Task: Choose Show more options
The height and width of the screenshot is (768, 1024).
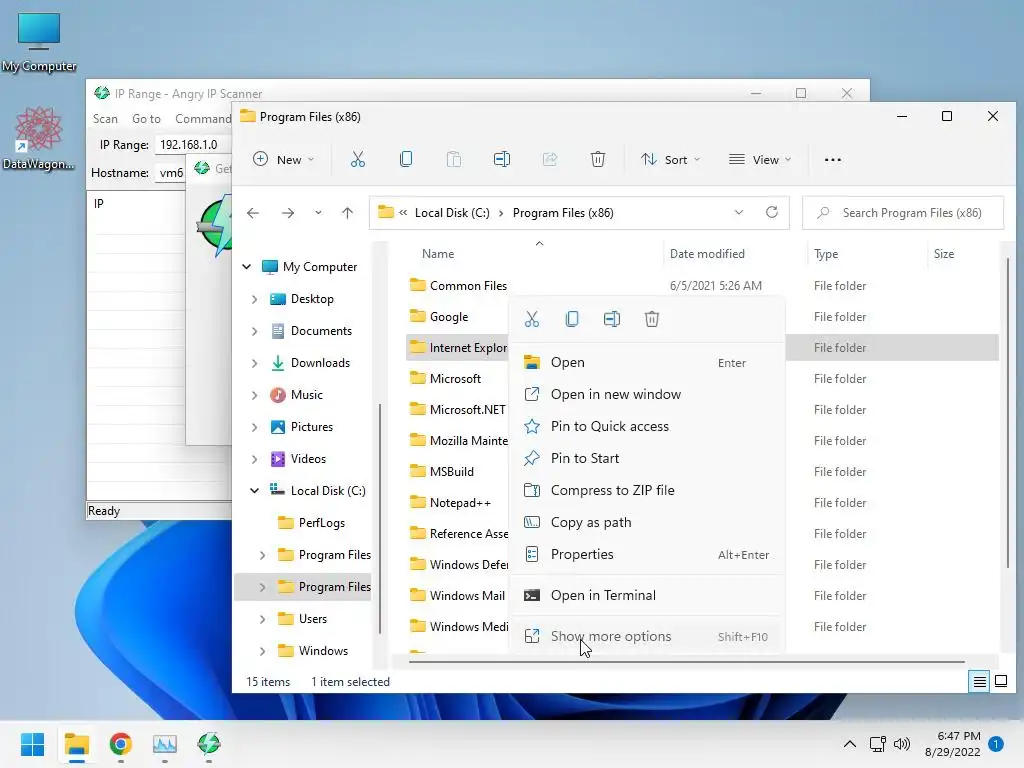Action: click(647, 636)
